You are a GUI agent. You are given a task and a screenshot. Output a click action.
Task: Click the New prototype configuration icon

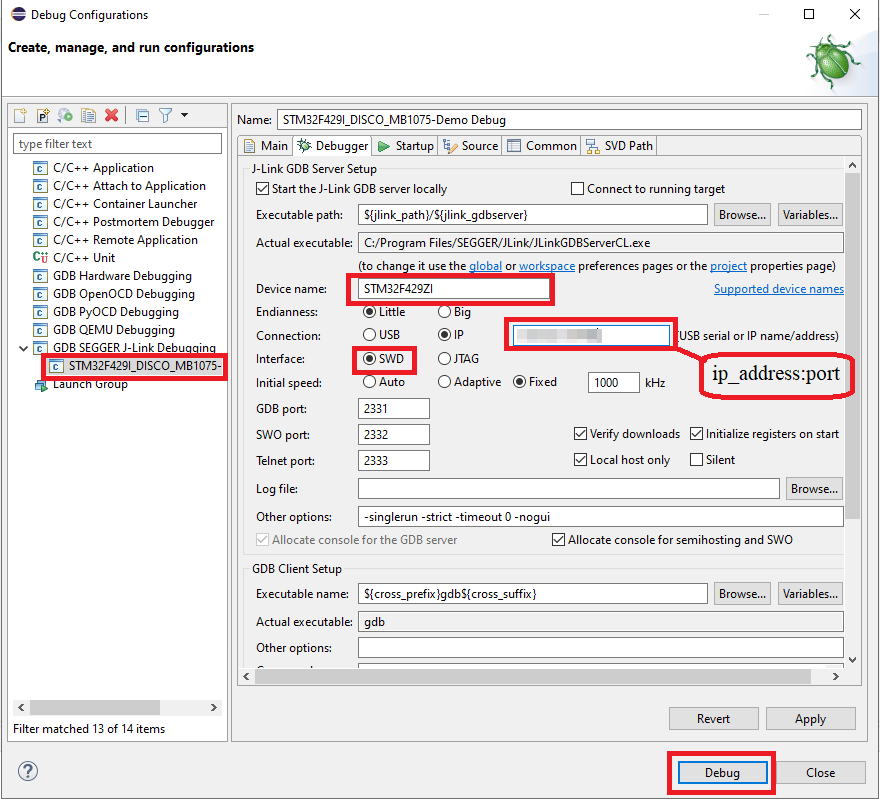point(43,116)
